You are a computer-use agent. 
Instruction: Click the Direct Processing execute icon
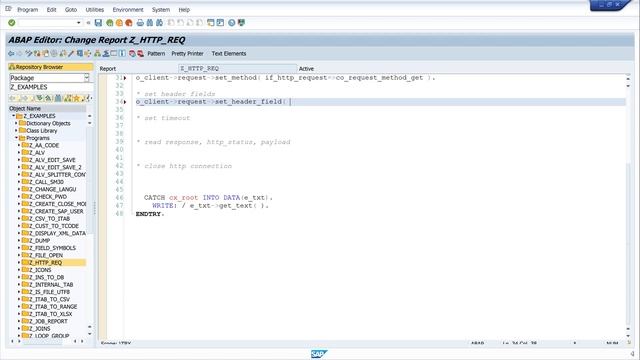[80, 53]
